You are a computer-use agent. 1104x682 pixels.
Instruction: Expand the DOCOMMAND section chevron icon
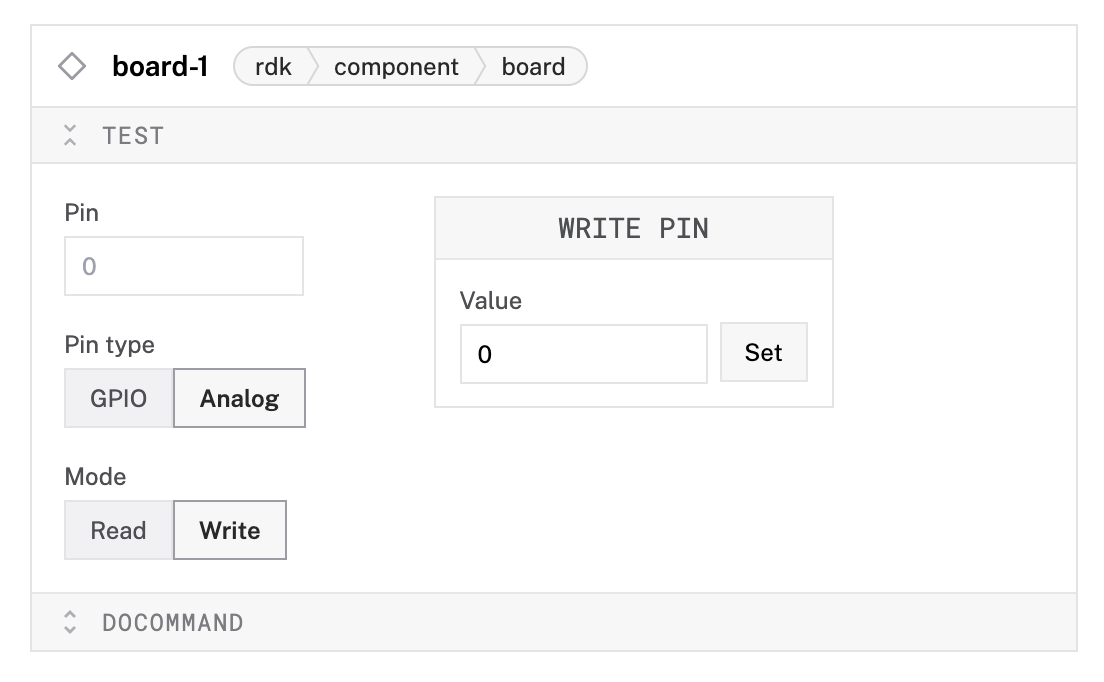coord(70,623)
